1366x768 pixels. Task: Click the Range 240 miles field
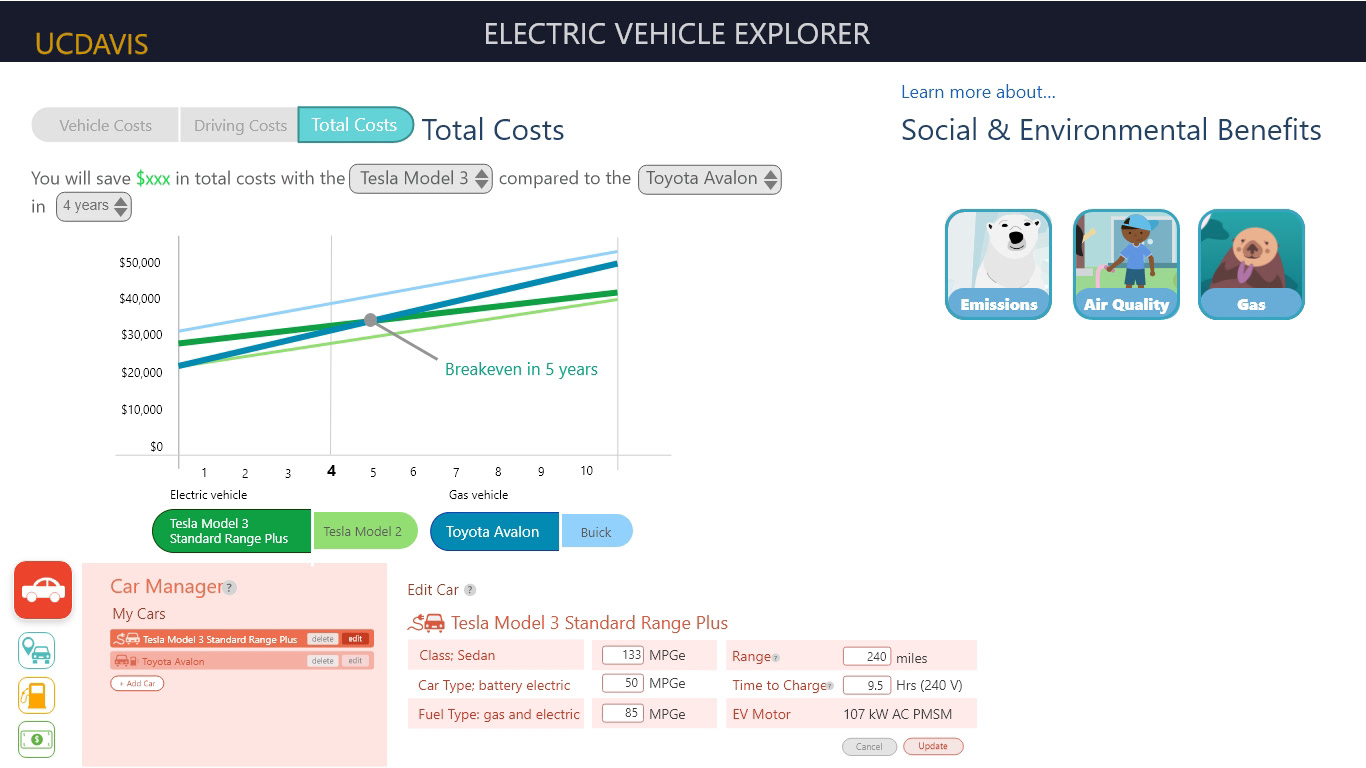[x=866, y=657]
